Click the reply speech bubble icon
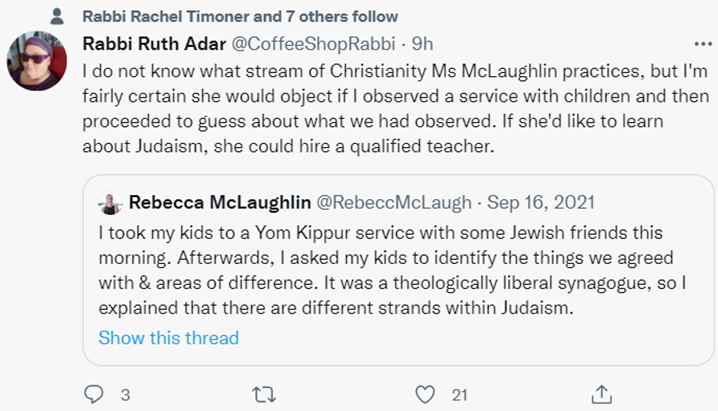Image resolution: width=718 pixels, height=411 pixels. (x=94, y=394)
